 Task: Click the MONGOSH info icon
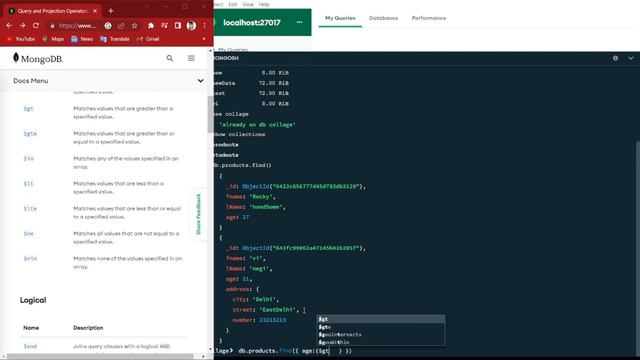click(615, 58)
